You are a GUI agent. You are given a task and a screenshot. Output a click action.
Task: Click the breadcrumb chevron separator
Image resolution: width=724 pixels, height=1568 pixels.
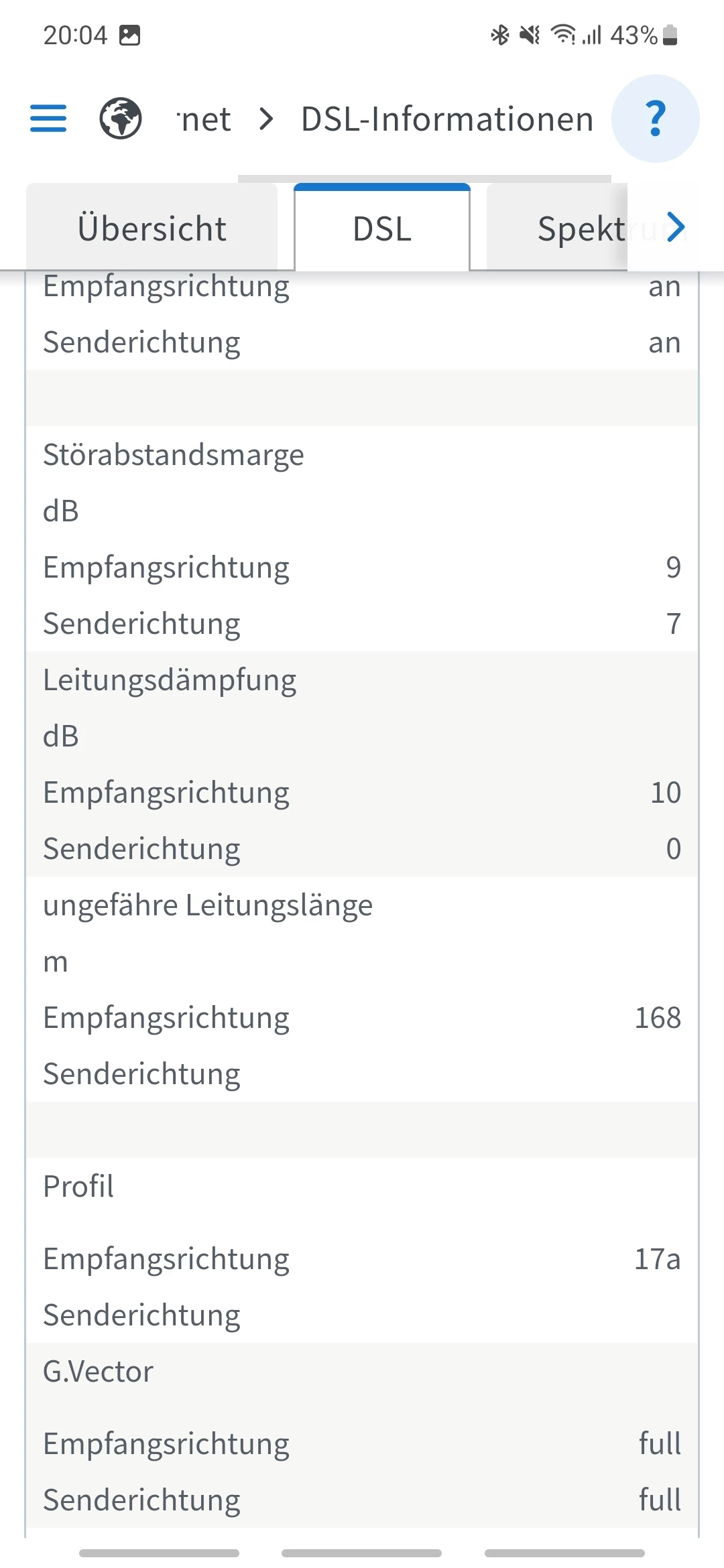pos(266,119)
